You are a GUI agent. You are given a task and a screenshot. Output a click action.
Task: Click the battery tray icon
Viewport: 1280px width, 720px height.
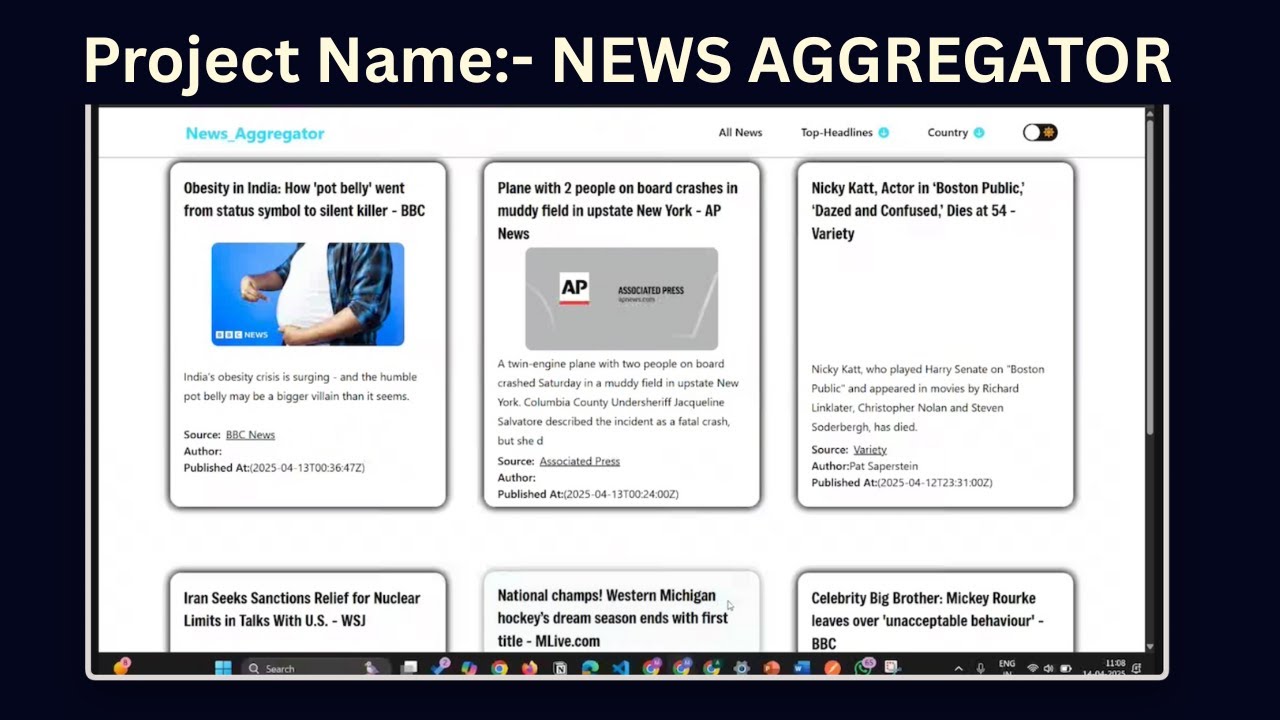pos(1066,668)
